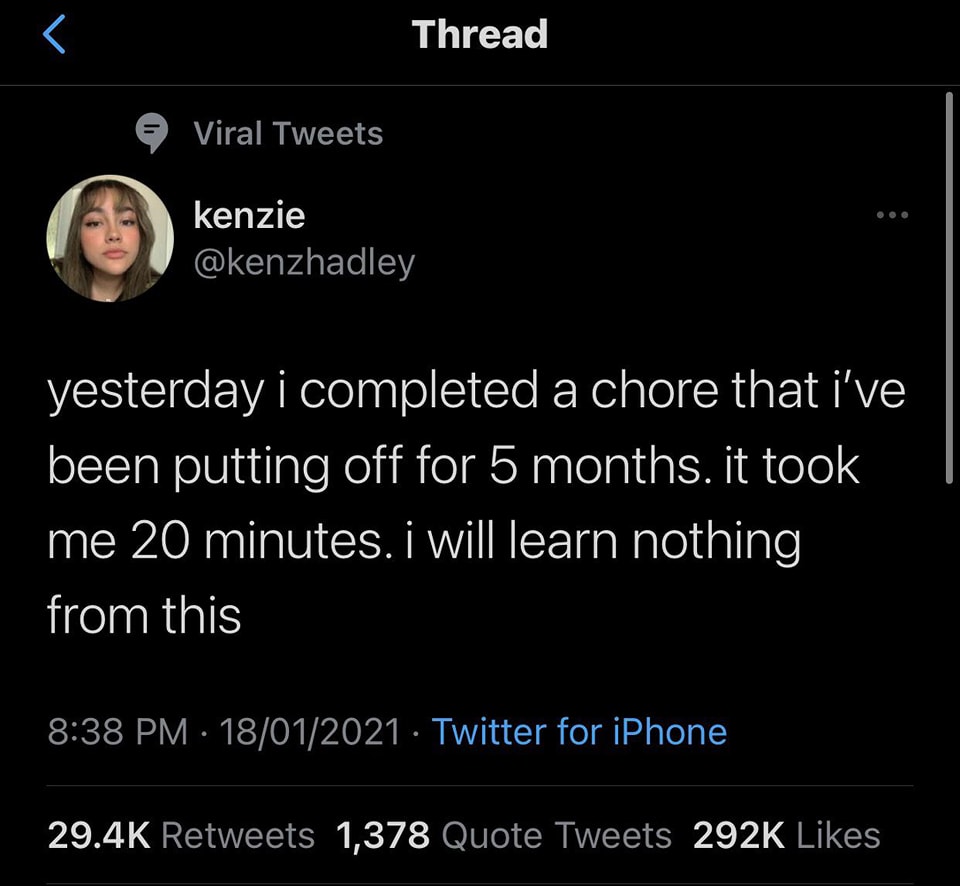Image resolution: width=960 pixels, height=886 pixels.
Task: Open the Twitter for iPhone source link
Action: [579, 732]
